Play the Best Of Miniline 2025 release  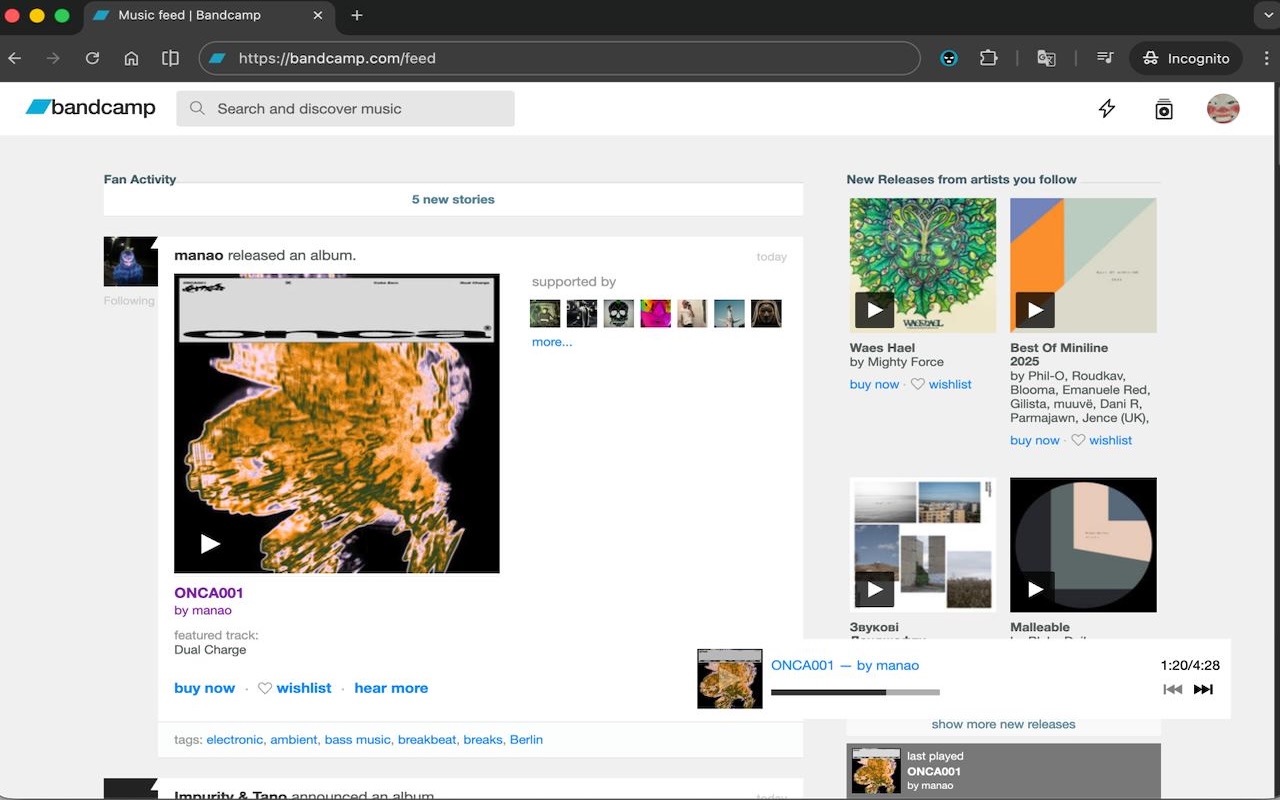[1035, 310]
